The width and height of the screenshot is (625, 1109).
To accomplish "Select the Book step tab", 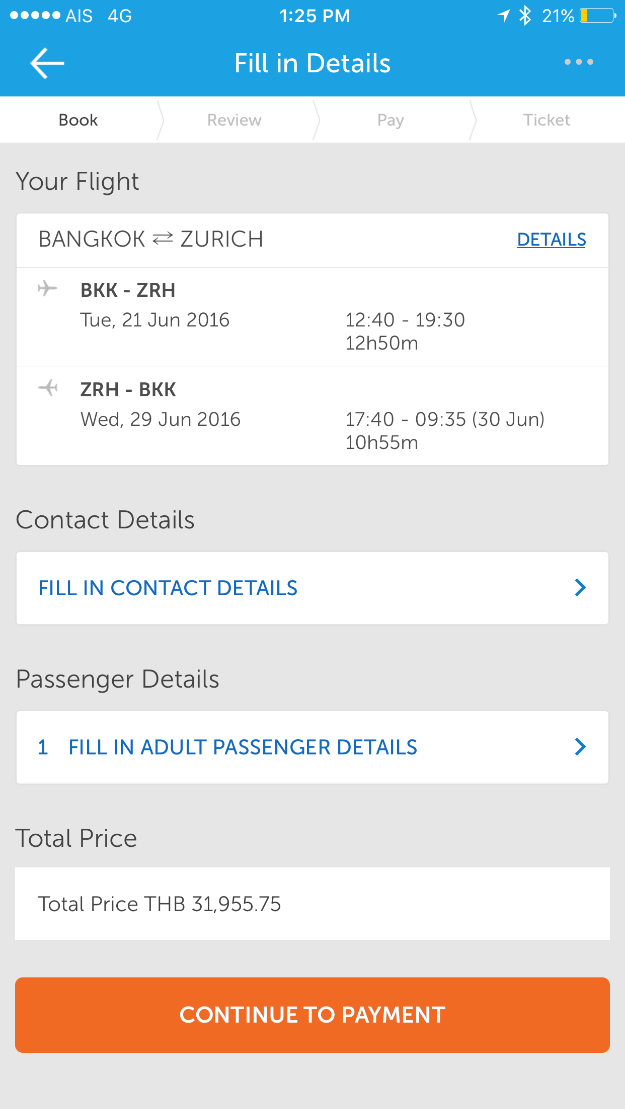I will click(x=78, y=120).
